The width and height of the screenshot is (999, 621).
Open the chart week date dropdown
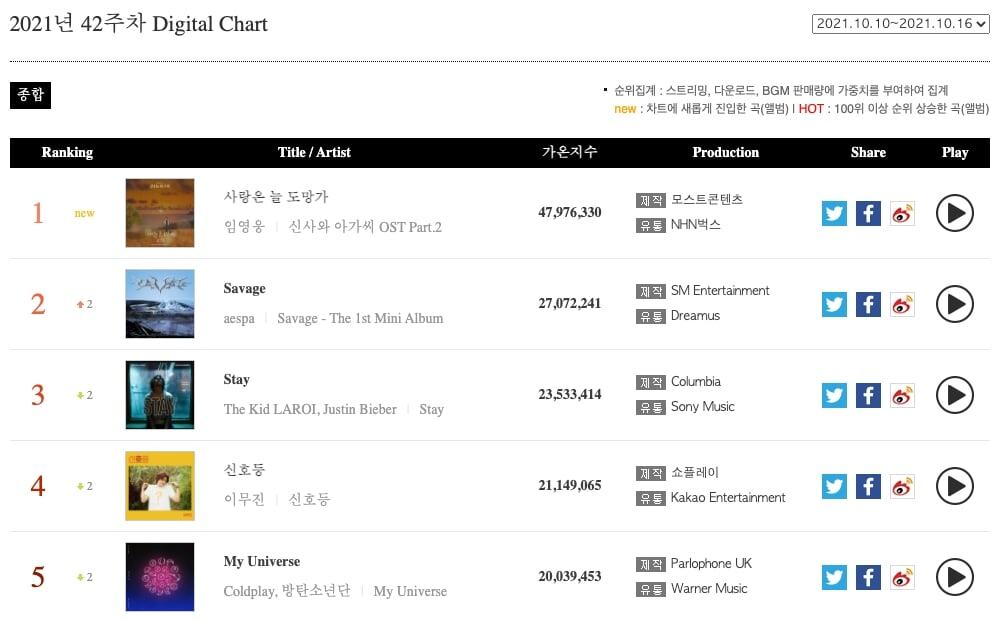(x=900, y=23)
